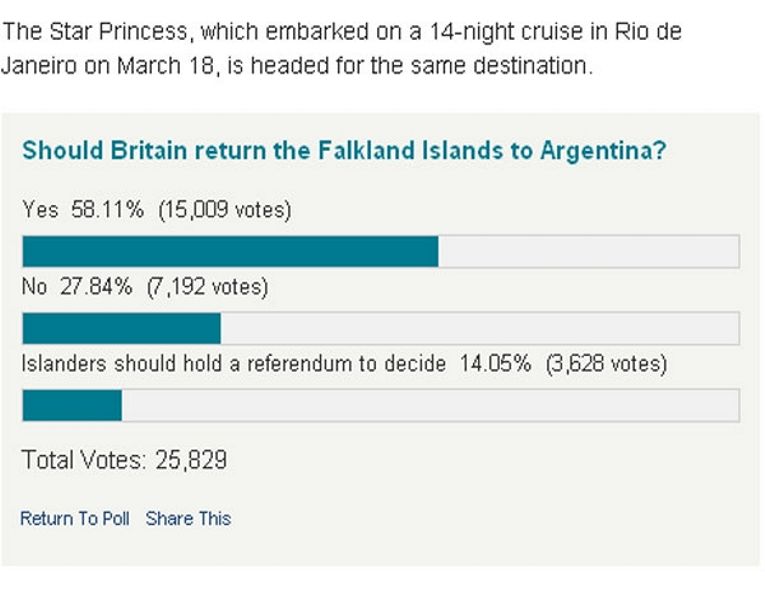Click the filled teal portion of No bar
This screenshot has height=595, width=765.
click(x=121, y=328)
